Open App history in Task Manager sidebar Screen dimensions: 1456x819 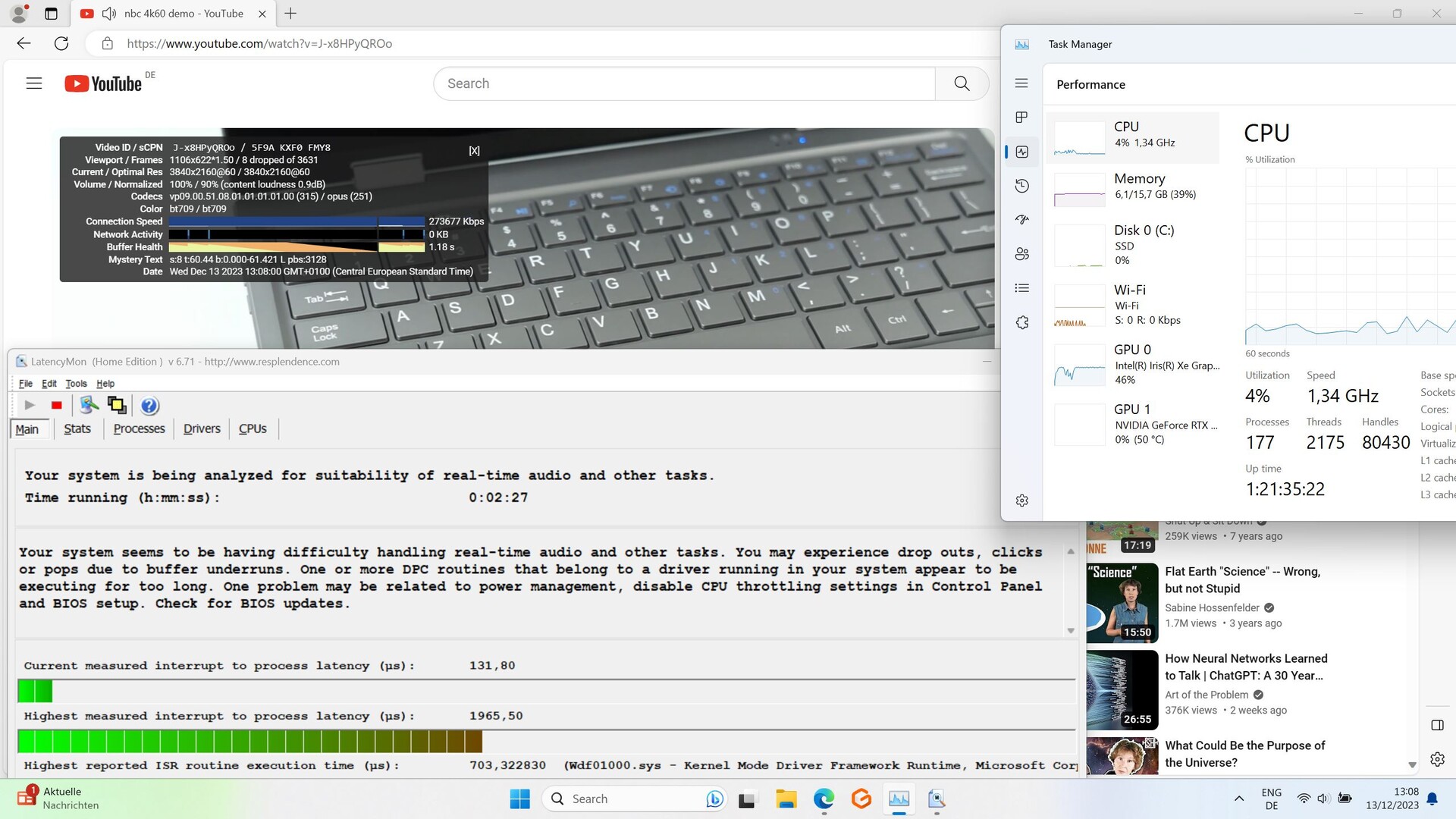(x=1021, y=186)
